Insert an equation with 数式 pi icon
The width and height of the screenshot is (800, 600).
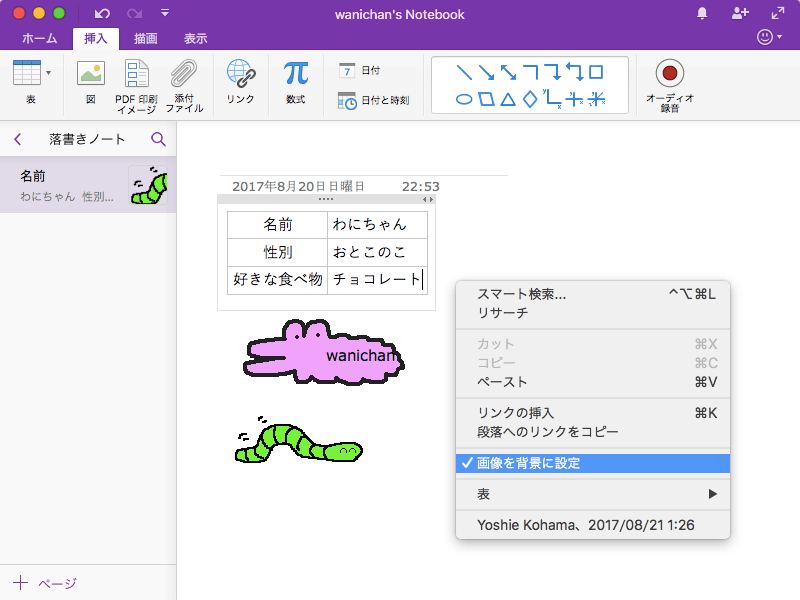296,82
